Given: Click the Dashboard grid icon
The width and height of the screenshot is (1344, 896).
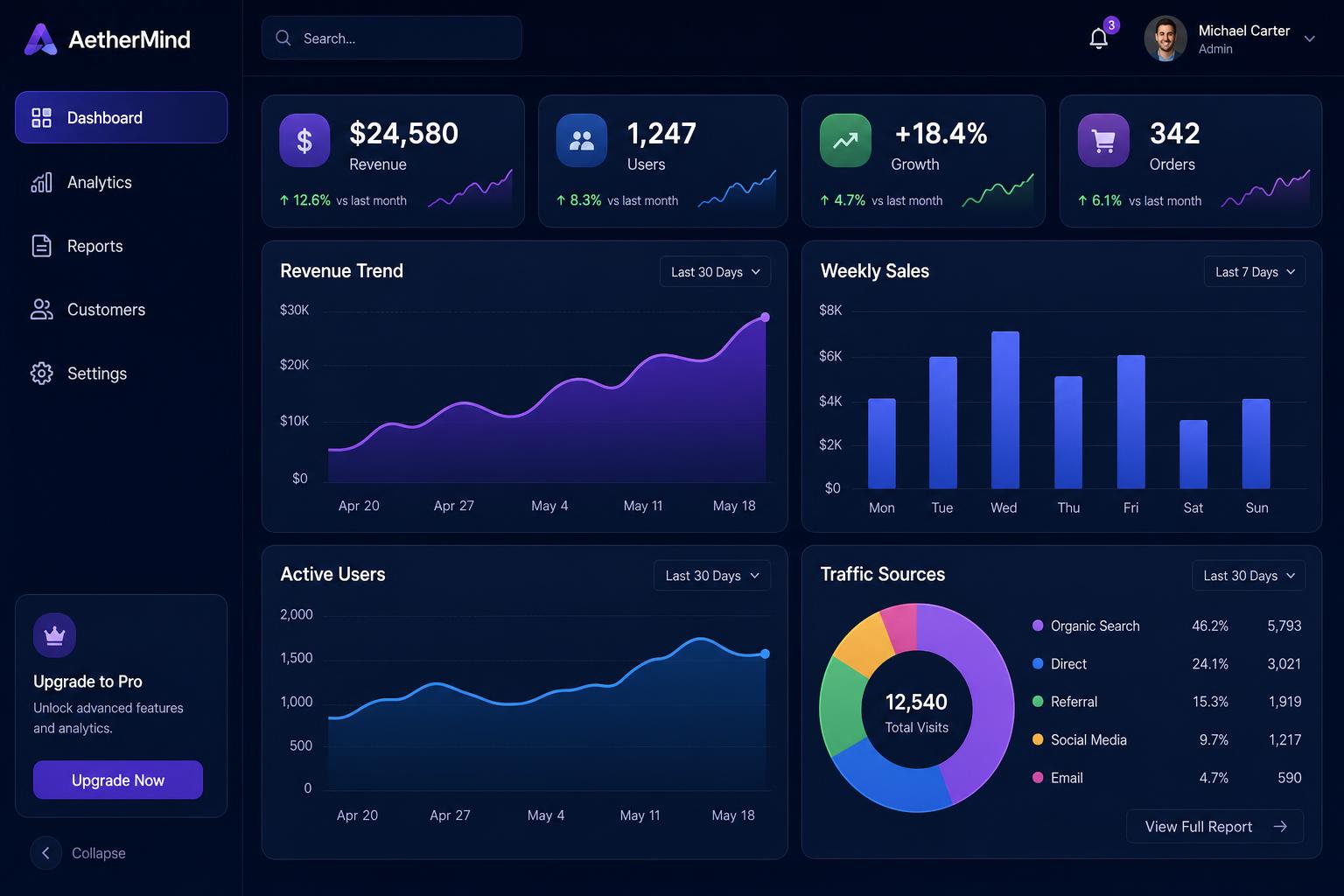Looking at the screenshot, I should pos(41,117).
